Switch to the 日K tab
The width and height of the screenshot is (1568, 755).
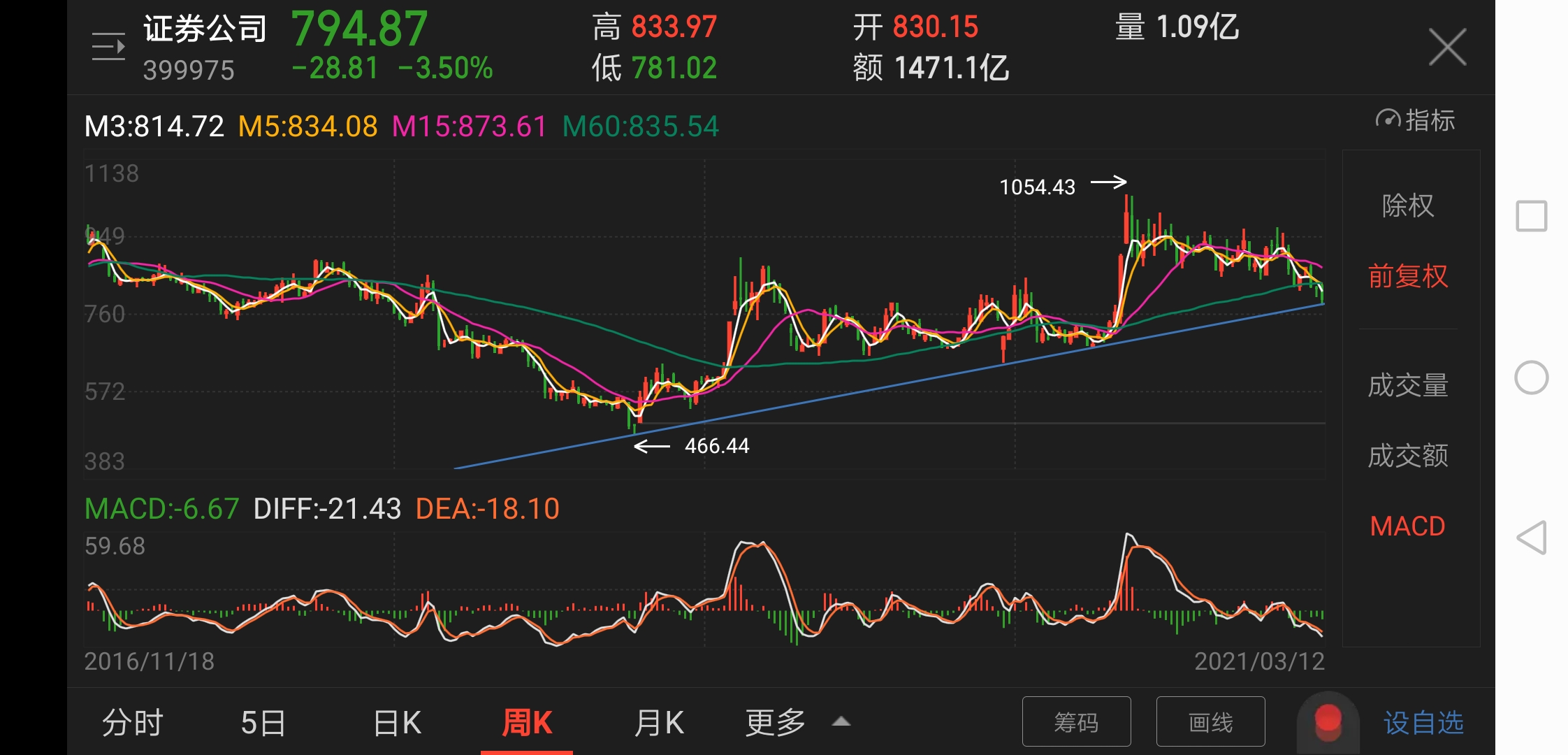(397, 722)
